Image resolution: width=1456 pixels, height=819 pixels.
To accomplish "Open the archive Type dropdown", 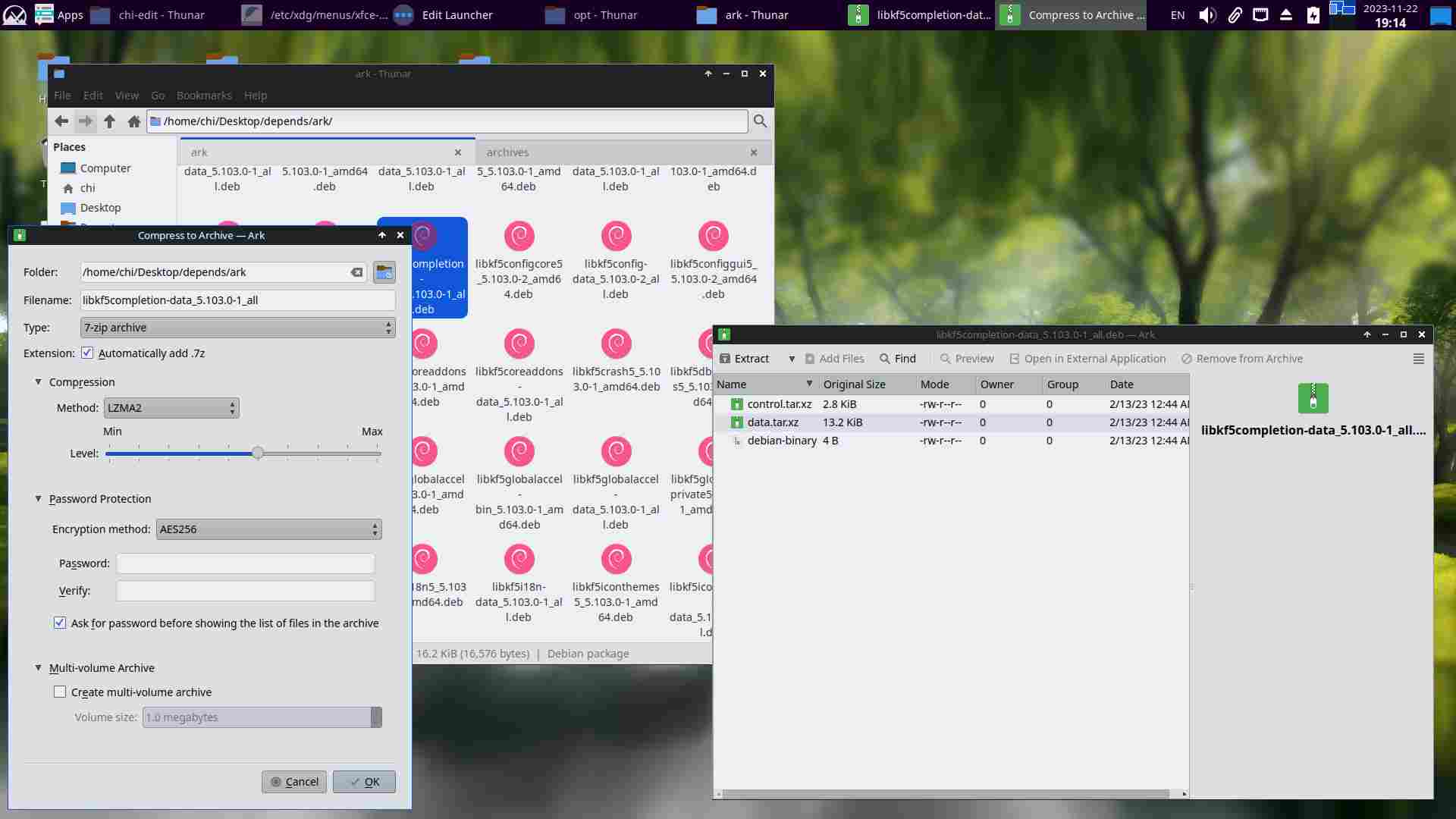I will (237, 328).
